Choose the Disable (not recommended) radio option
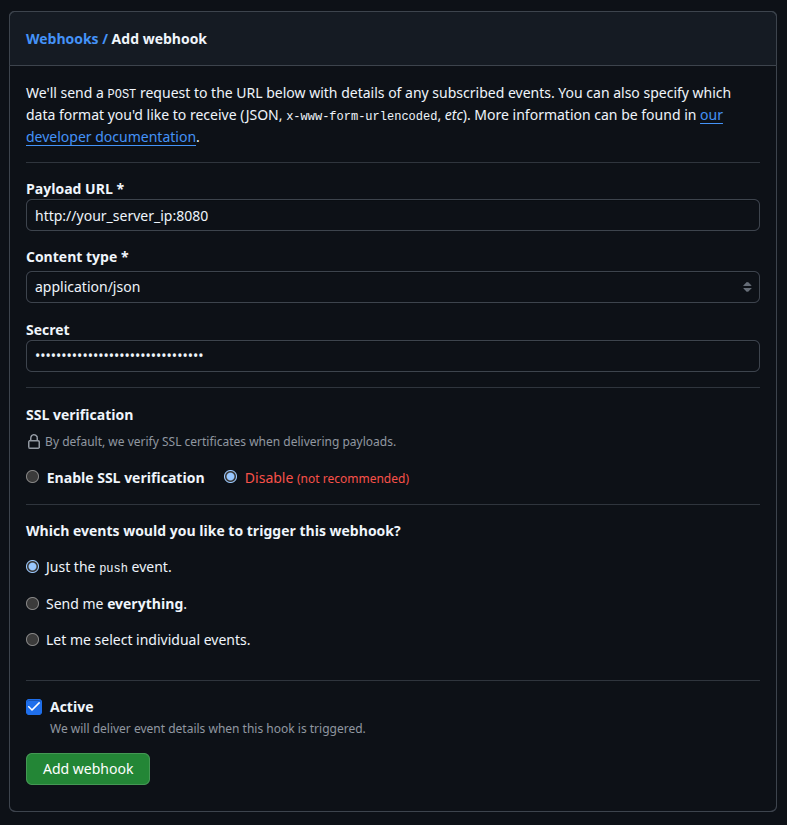 (231, 478)
